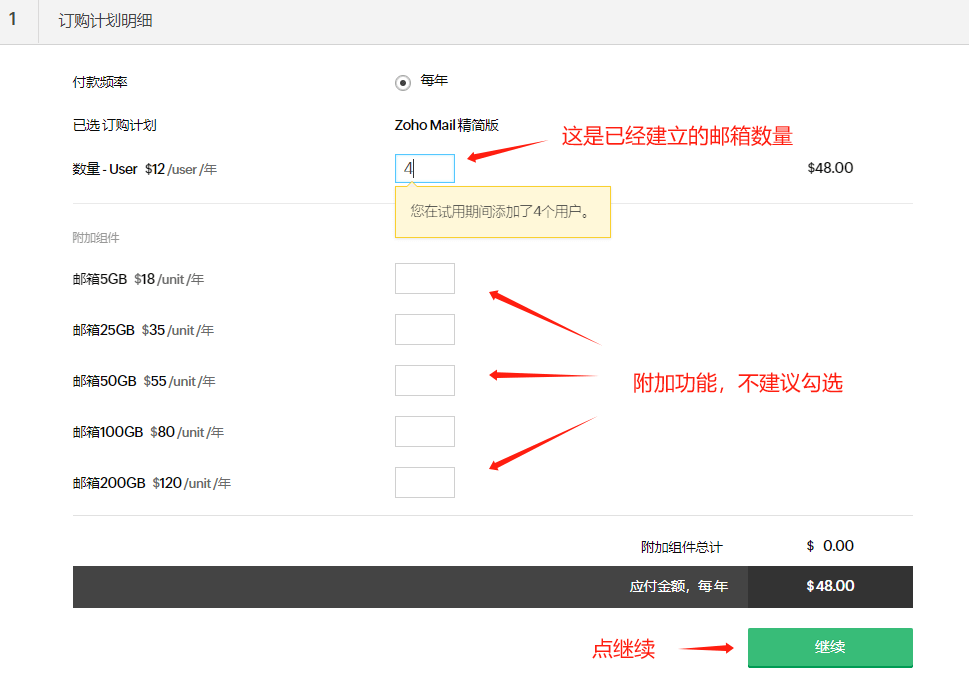Viewport: 969px width, 684px height.
Task: Click the 应付金额 total $48.00 in dark bar
Action: (x=830, y=586)
